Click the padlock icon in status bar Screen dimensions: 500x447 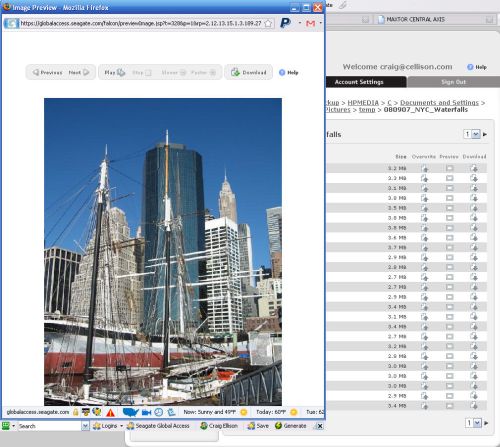pyautogui.click(x=76, y=412)
